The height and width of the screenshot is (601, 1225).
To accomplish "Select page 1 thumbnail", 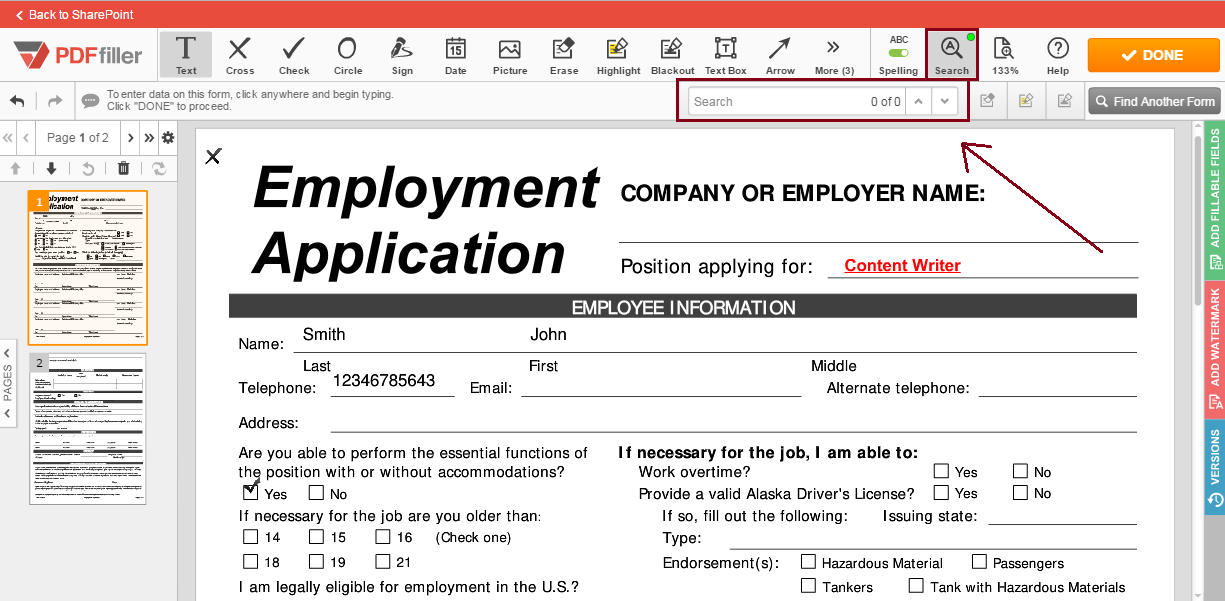I will (87, 267).
